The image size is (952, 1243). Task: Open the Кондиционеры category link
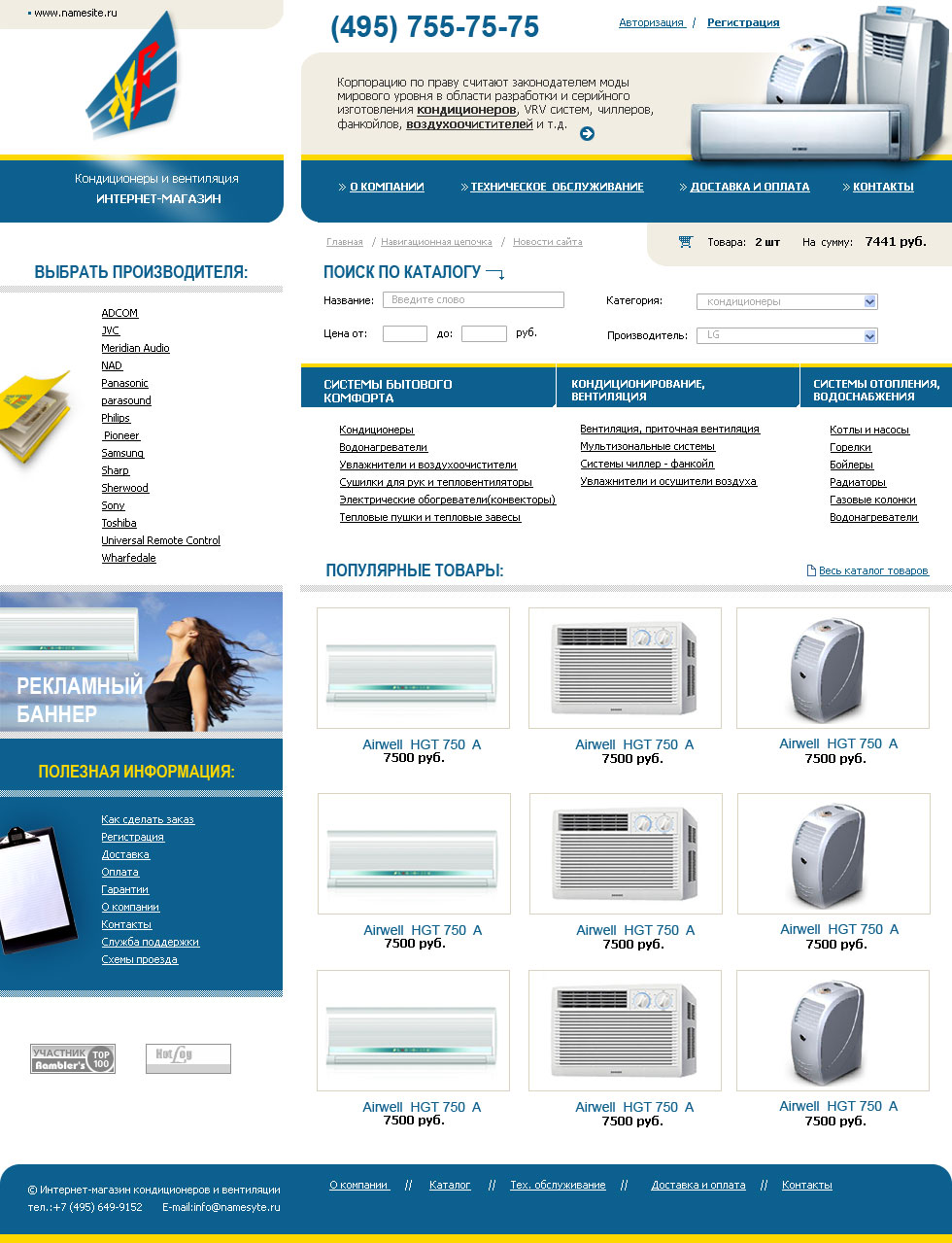pos(376,430)
